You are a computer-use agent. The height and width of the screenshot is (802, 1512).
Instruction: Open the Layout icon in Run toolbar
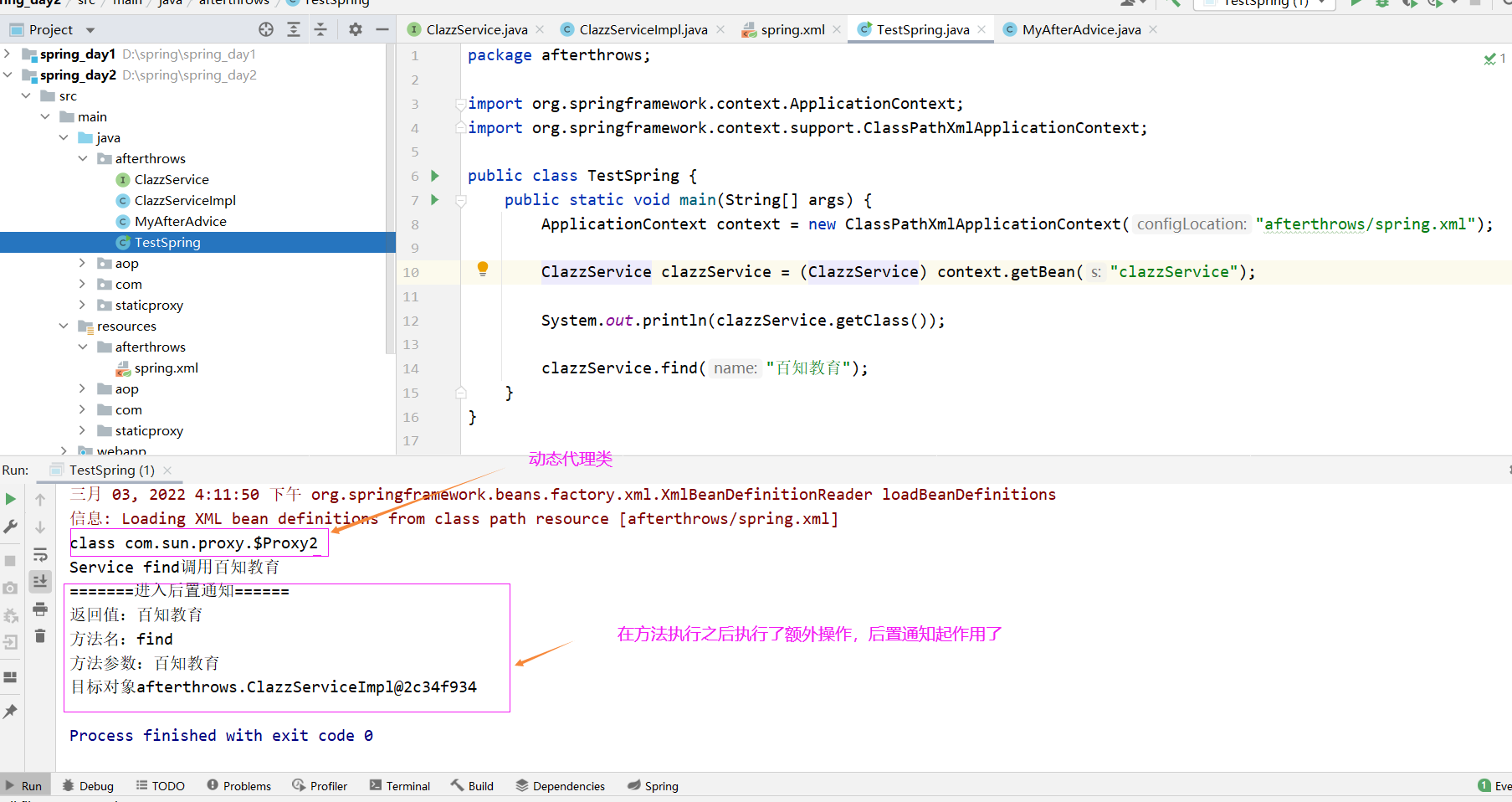tap(11, 676)
